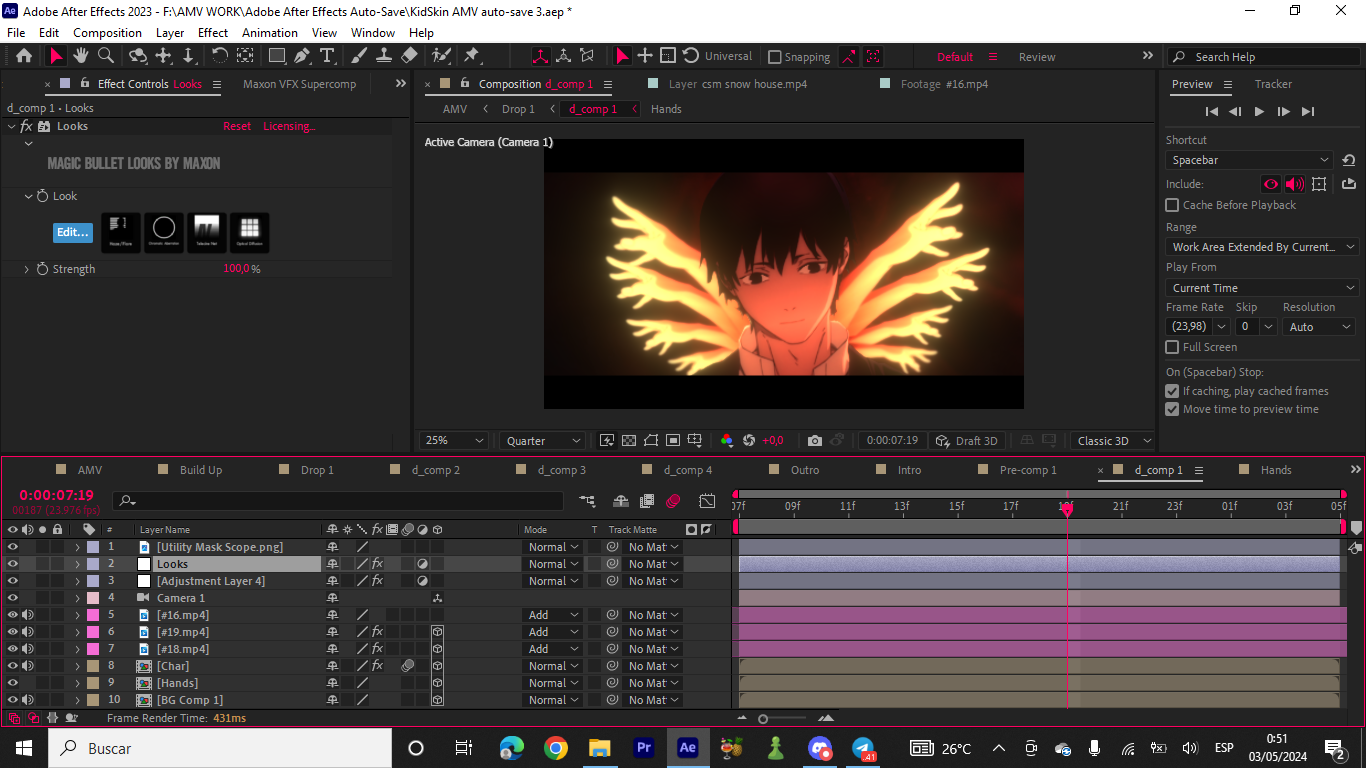Click the Edit... button for Looks

[72, 232]
